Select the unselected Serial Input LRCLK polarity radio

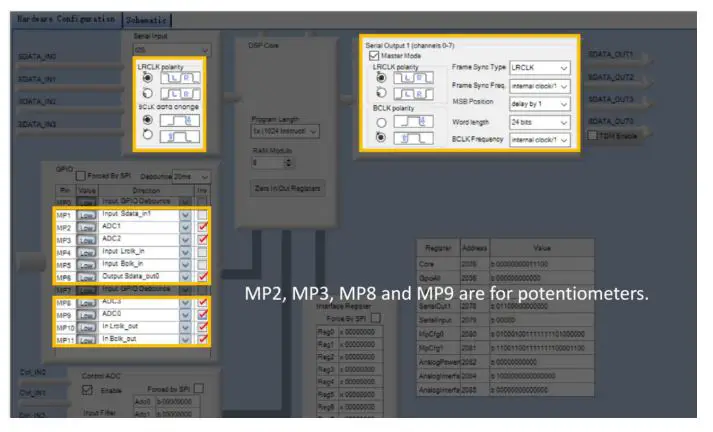147,94
